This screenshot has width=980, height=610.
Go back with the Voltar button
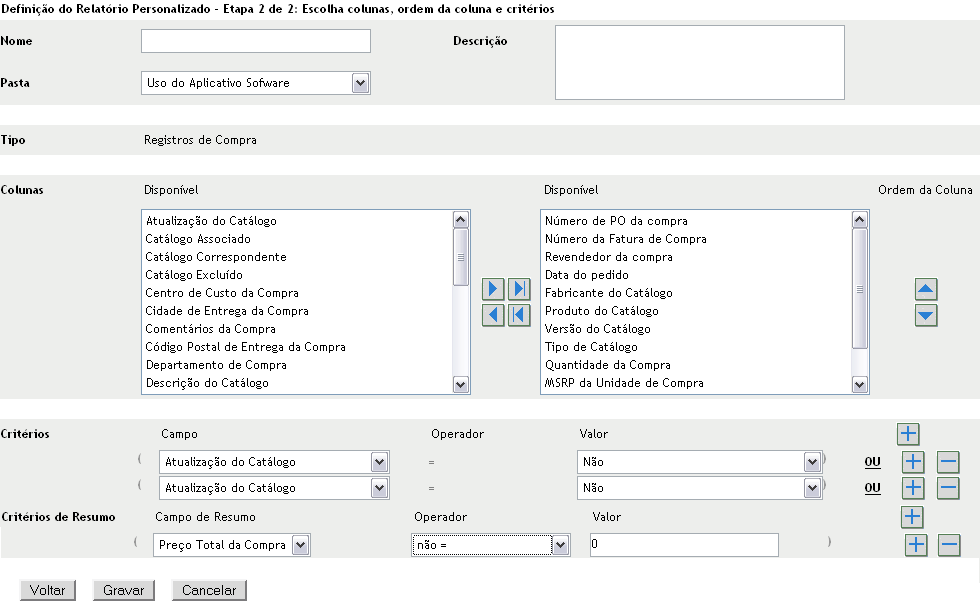48,590
